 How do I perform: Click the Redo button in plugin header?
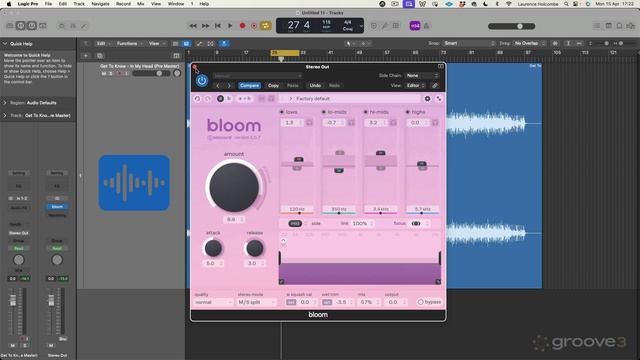(334, 86)
